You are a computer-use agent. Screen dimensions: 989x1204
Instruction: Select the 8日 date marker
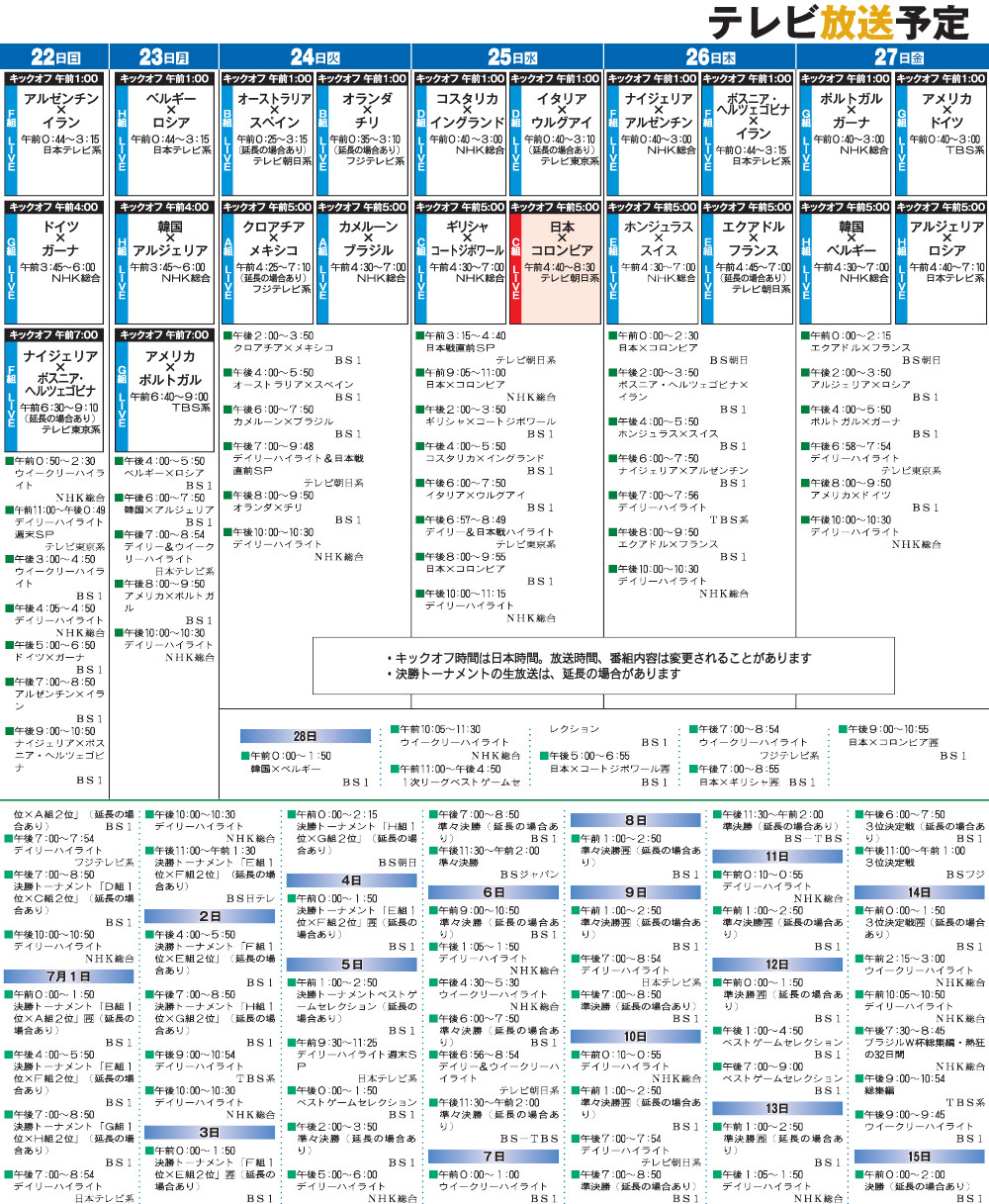[x=635, y=820]
